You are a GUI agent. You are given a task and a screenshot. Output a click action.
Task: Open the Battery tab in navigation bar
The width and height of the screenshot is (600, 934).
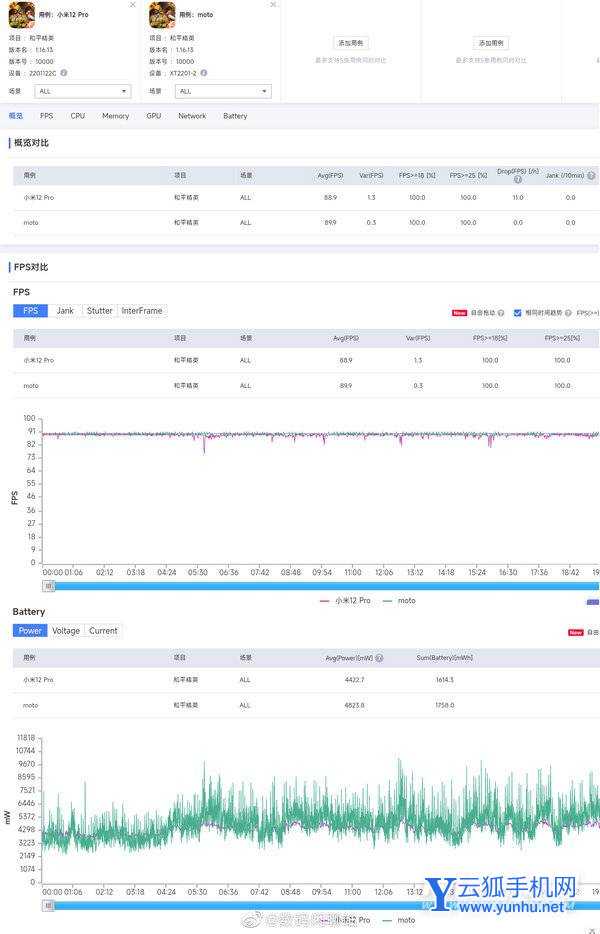click(235, 116)
